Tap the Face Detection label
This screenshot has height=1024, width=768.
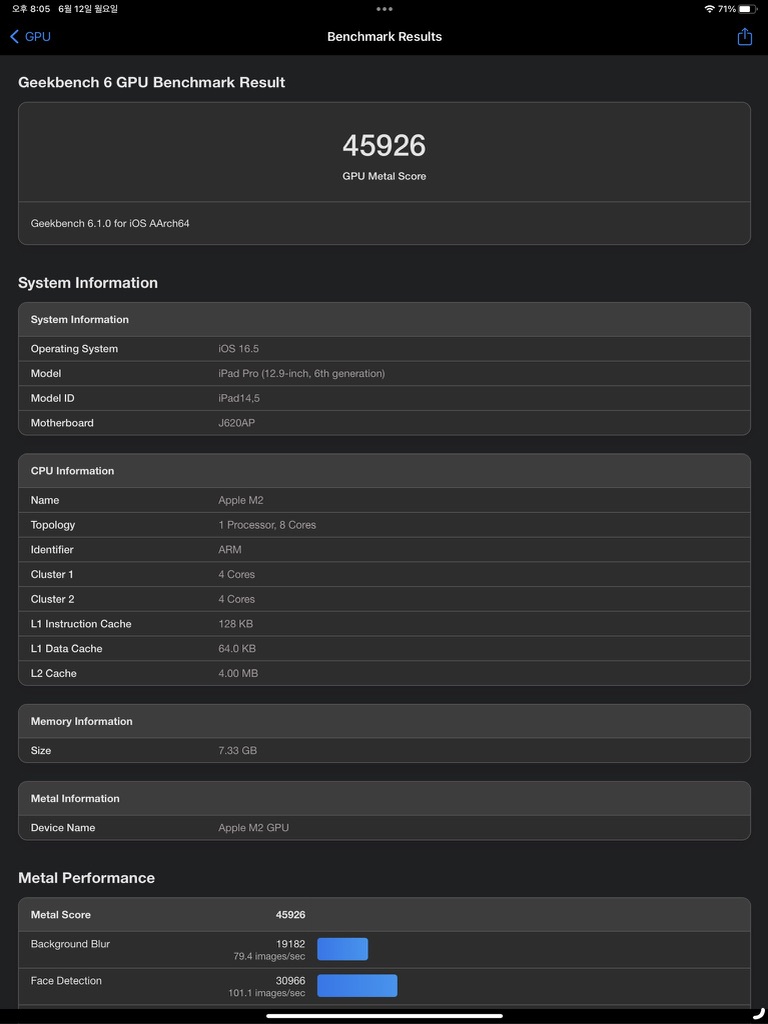pyautogui.click(x=67, y=981)
